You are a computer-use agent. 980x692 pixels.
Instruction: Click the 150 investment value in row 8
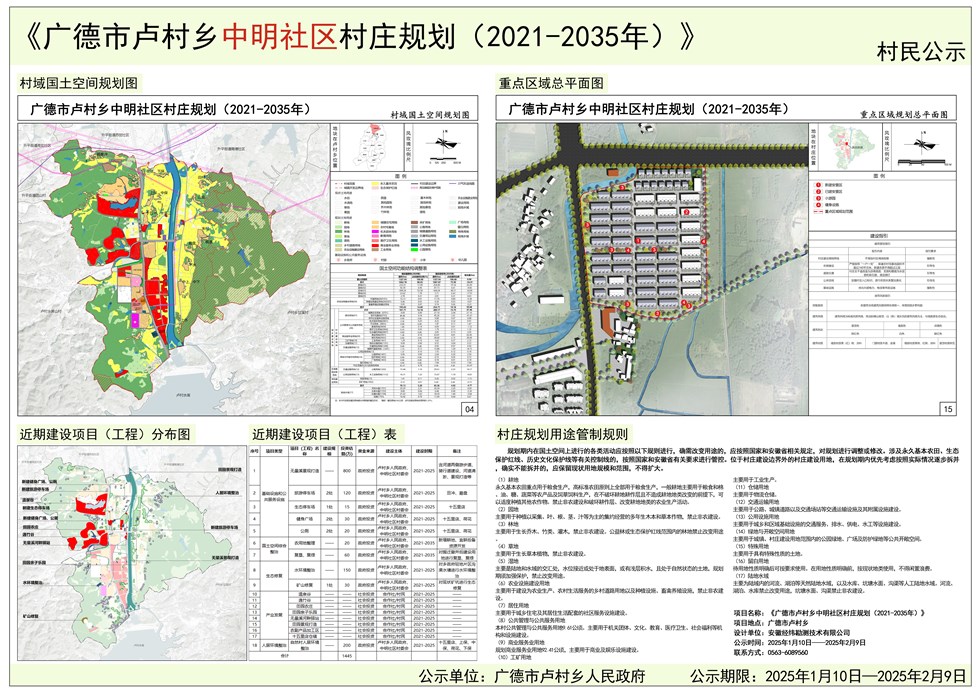click(347, 569)
